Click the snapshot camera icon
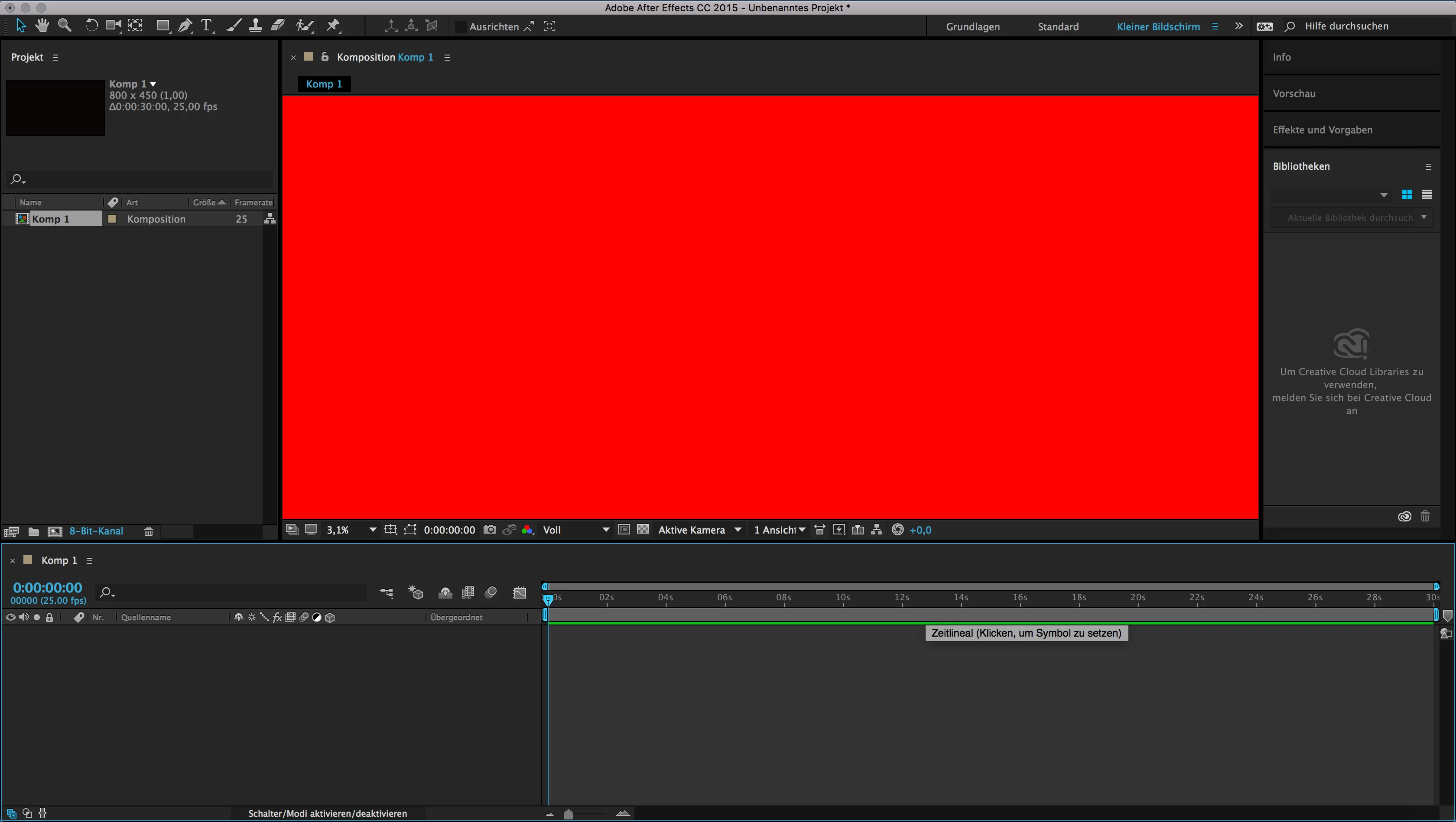The width and height of the screenshot is (1456, 822). [x=490, y=530]
